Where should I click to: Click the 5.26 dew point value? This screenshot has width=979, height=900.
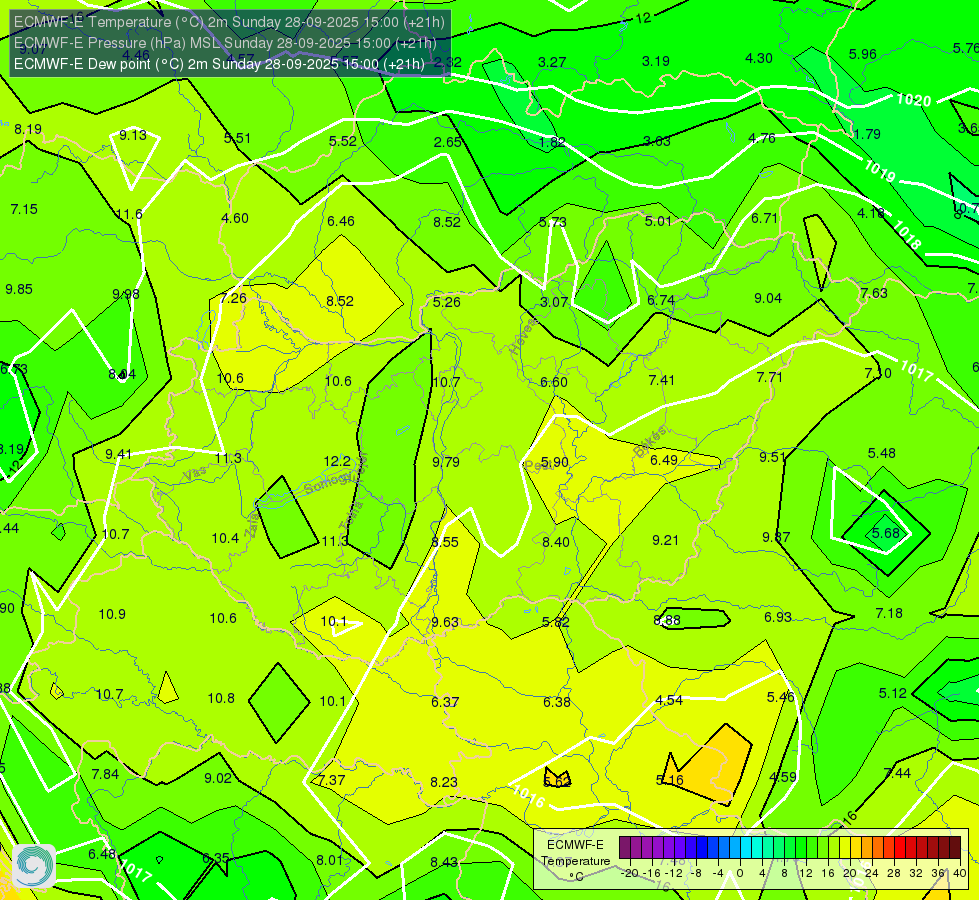tap(447, 302)
